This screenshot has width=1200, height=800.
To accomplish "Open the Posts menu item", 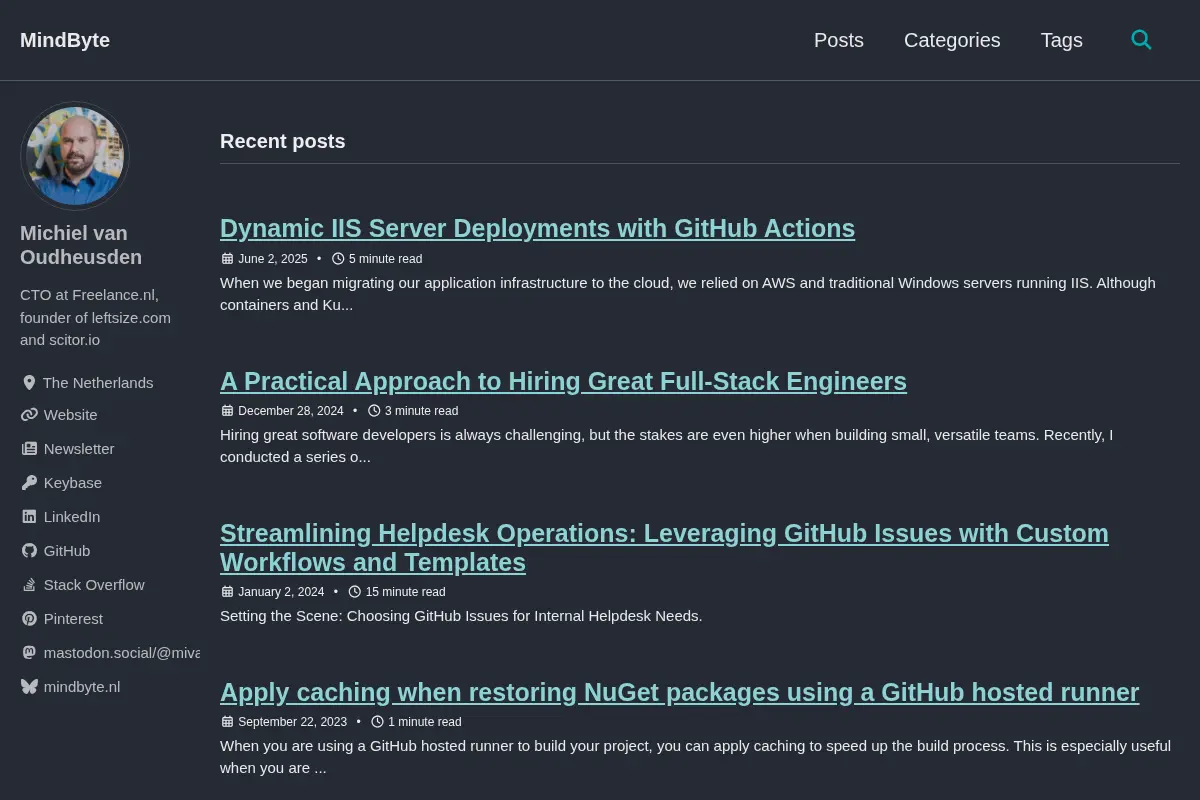I will point(839,40).
